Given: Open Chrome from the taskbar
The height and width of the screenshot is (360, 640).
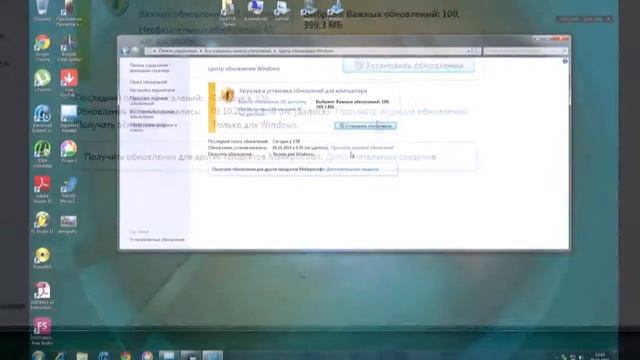Looking at the screenshot, I should coord(125,356).
